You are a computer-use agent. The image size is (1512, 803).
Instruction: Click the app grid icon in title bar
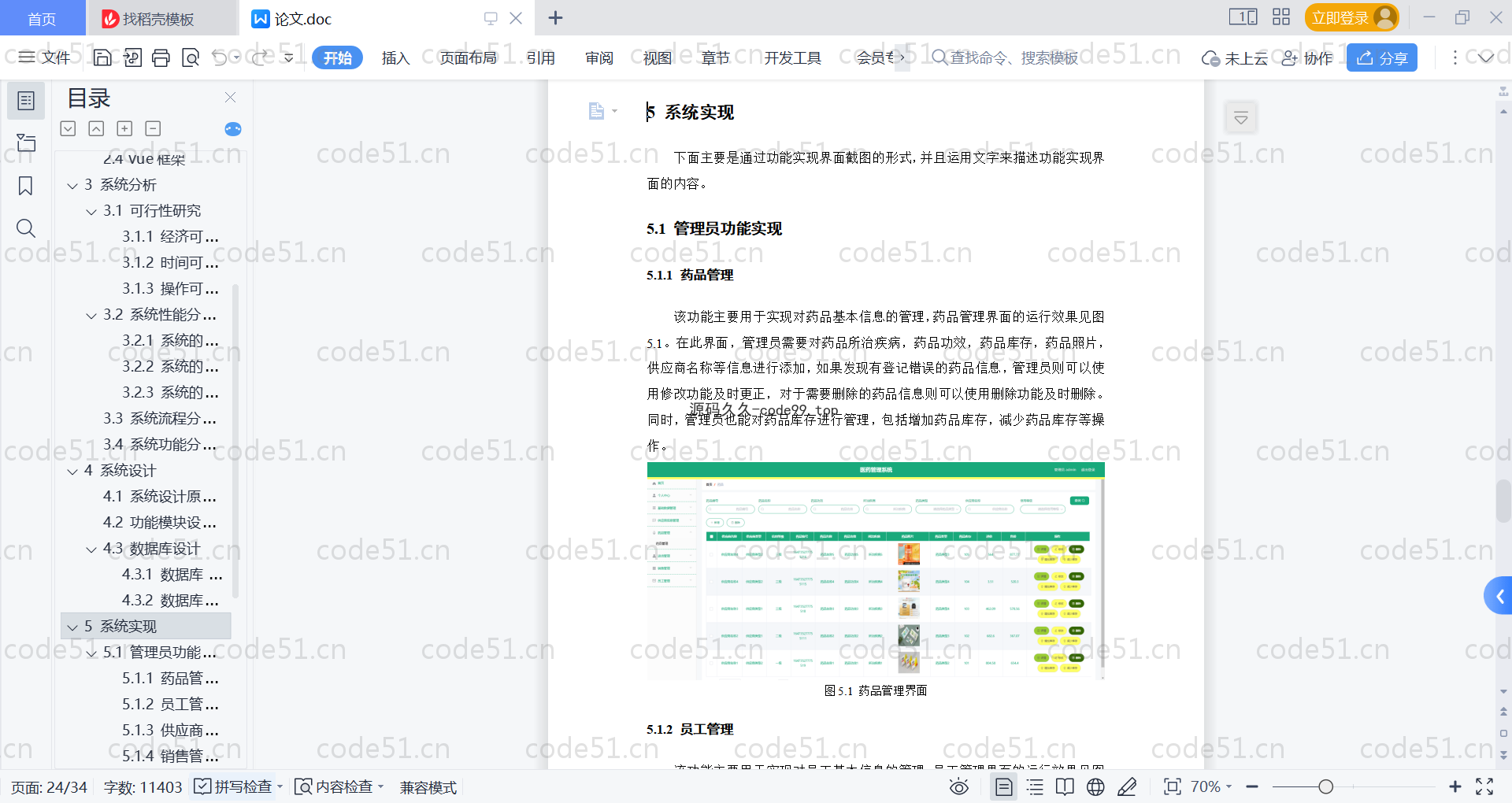(1281, 17)
